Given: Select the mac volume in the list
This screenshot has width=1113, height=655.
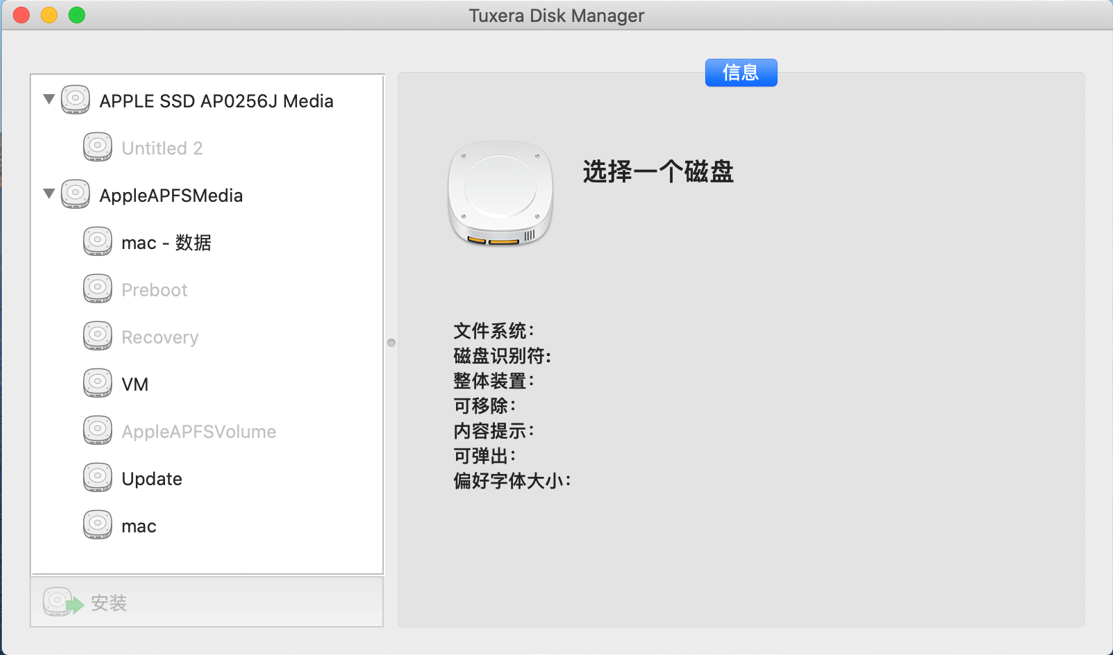Looking at the screenshot, I should point(139,526).
